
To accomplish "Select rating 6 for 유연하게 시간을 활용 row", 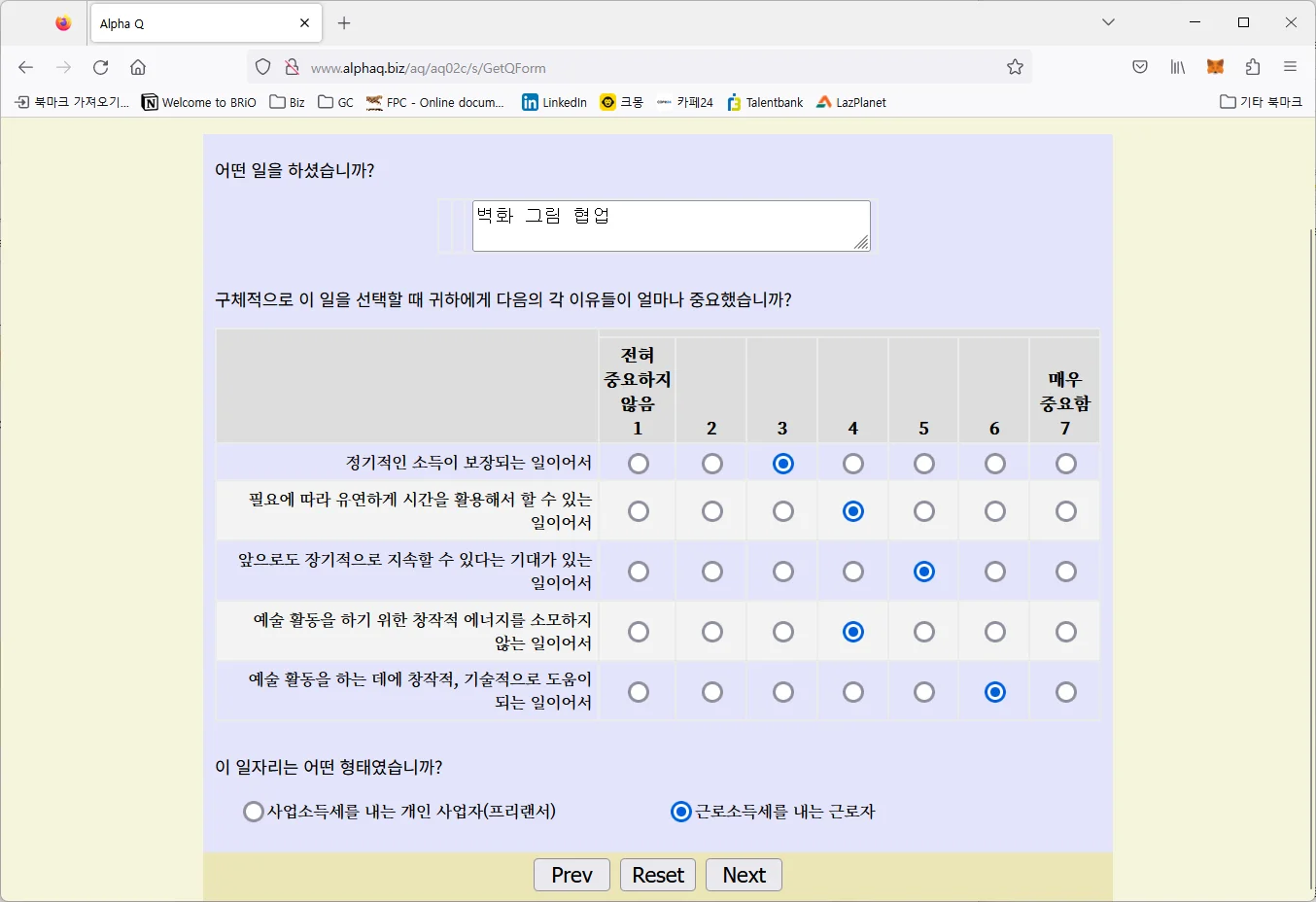I will 995,511.
